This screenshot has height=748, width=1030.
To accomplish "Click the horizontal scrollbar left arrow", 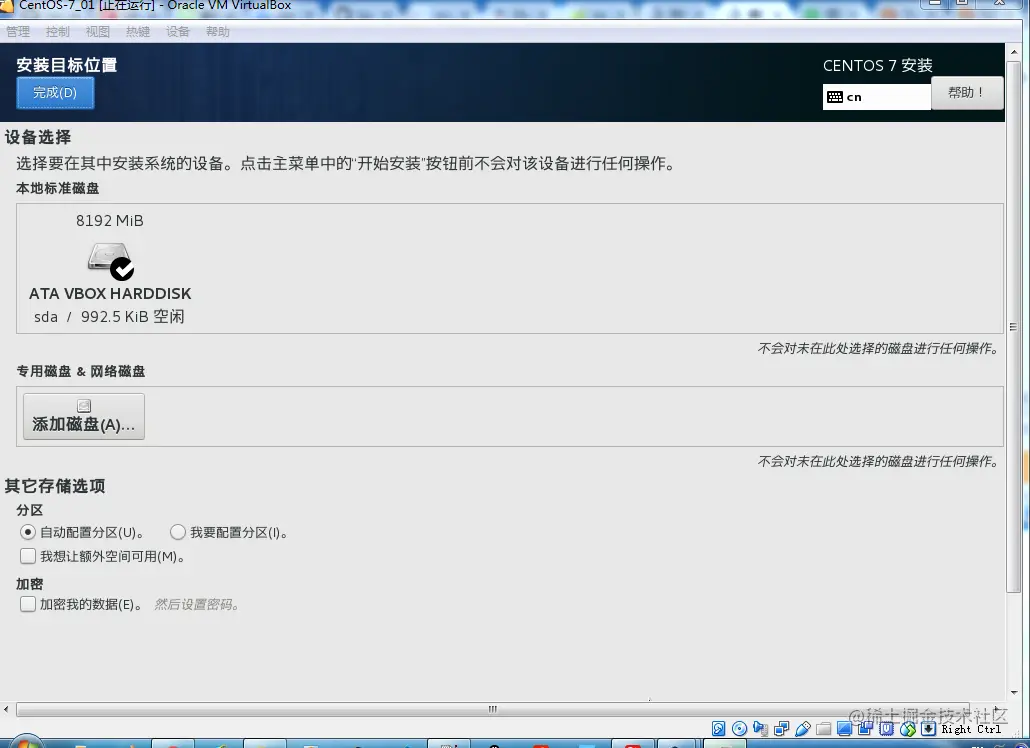I will pos(7,709).
